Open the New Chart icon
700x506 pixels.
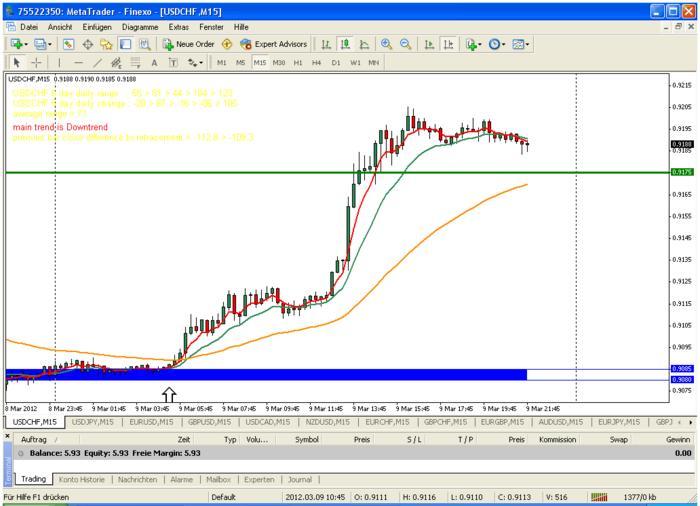pyautogui.click(x=17, y=44)
